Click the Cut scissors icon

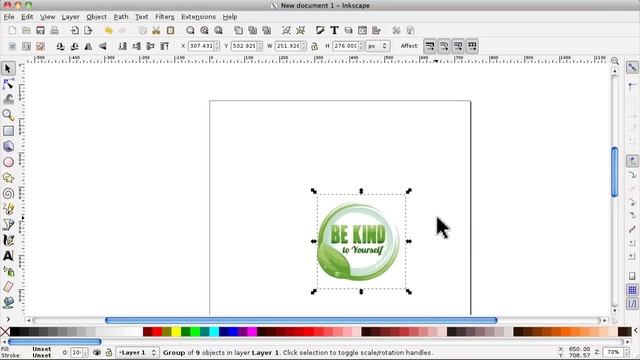156,31
